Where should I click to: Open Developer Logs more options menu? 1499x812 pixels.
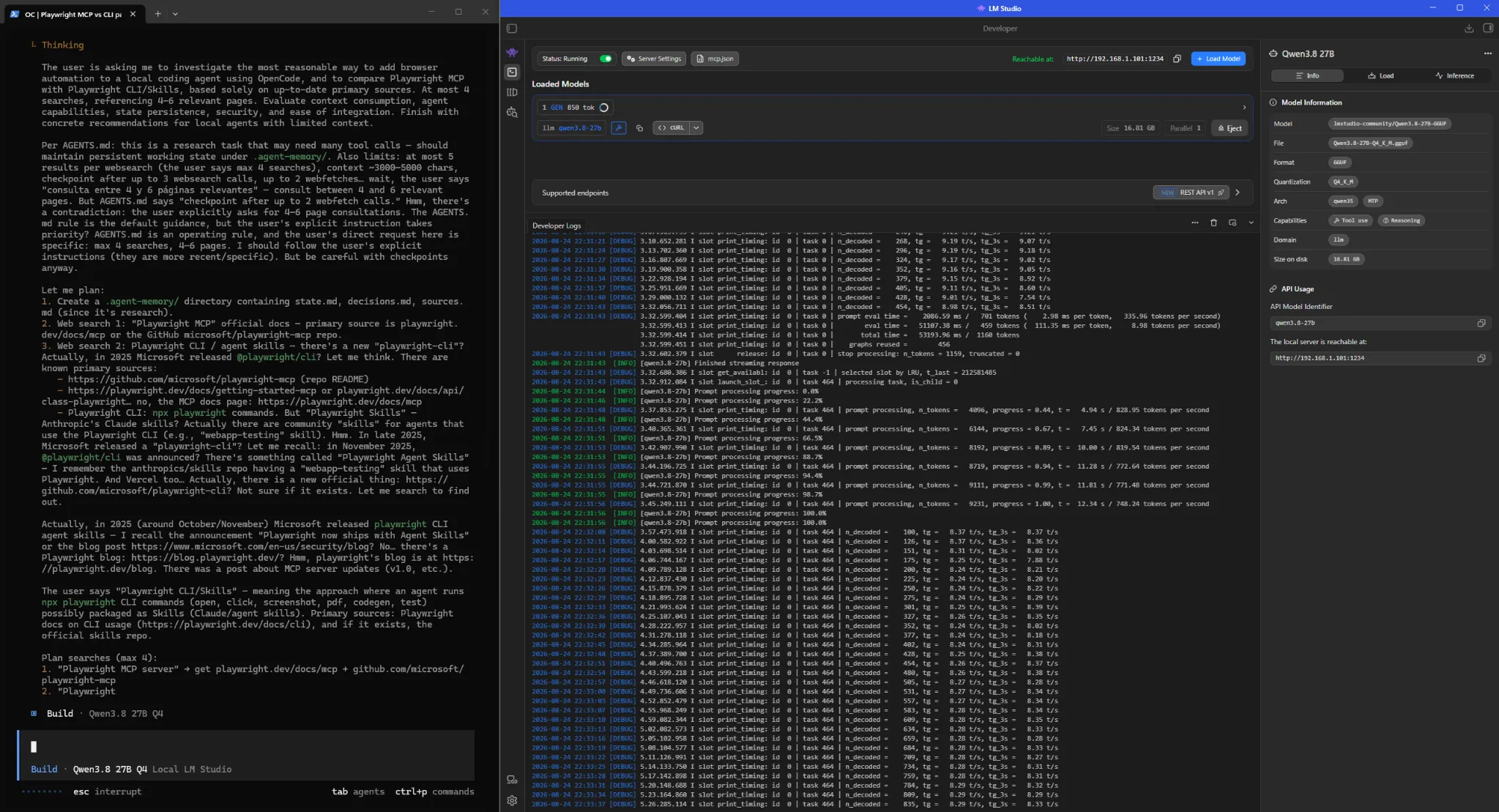tap(1194, 223)
